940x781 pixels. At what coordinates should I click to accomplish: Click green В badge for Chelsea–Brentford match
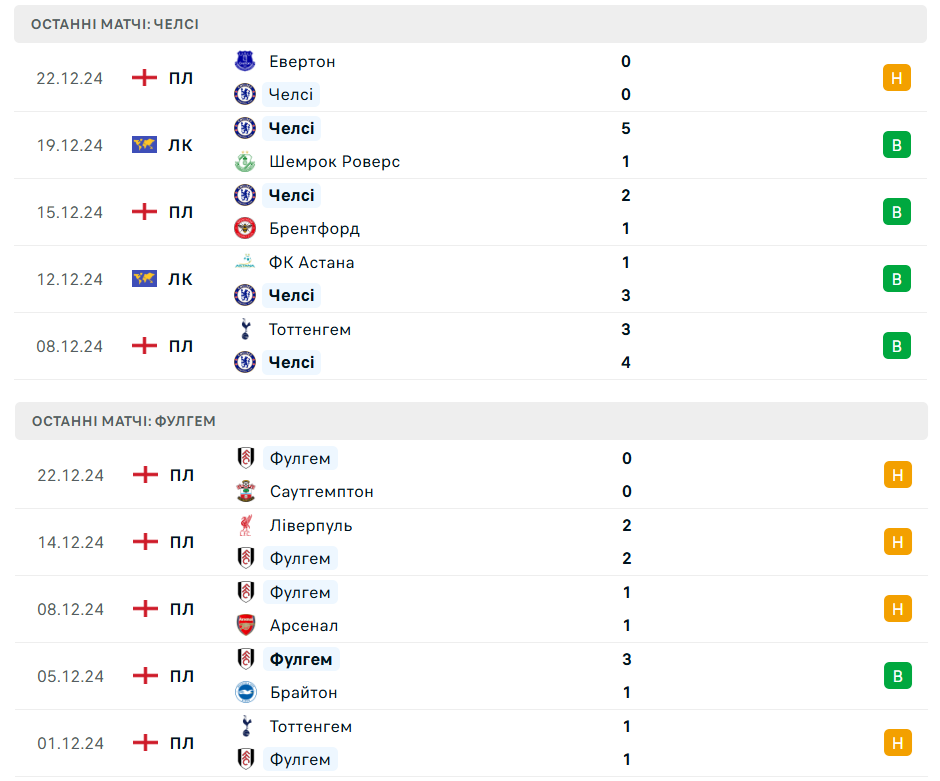[x=897, y=212]
